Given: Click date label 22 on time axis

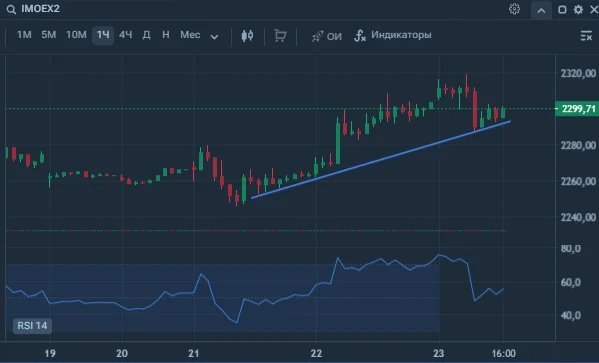Looking at the screenshot, I should 316,353.
